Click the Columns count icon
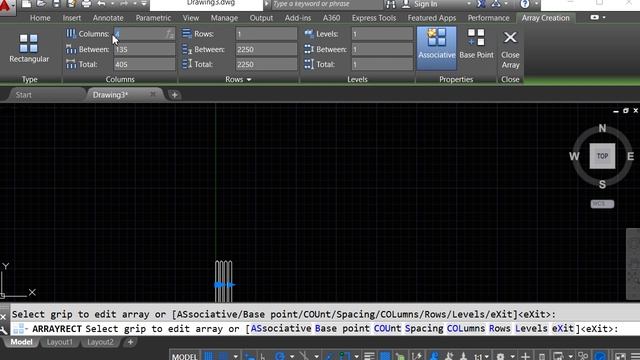This screenshot has height=360, width=640. coord(71,33)
